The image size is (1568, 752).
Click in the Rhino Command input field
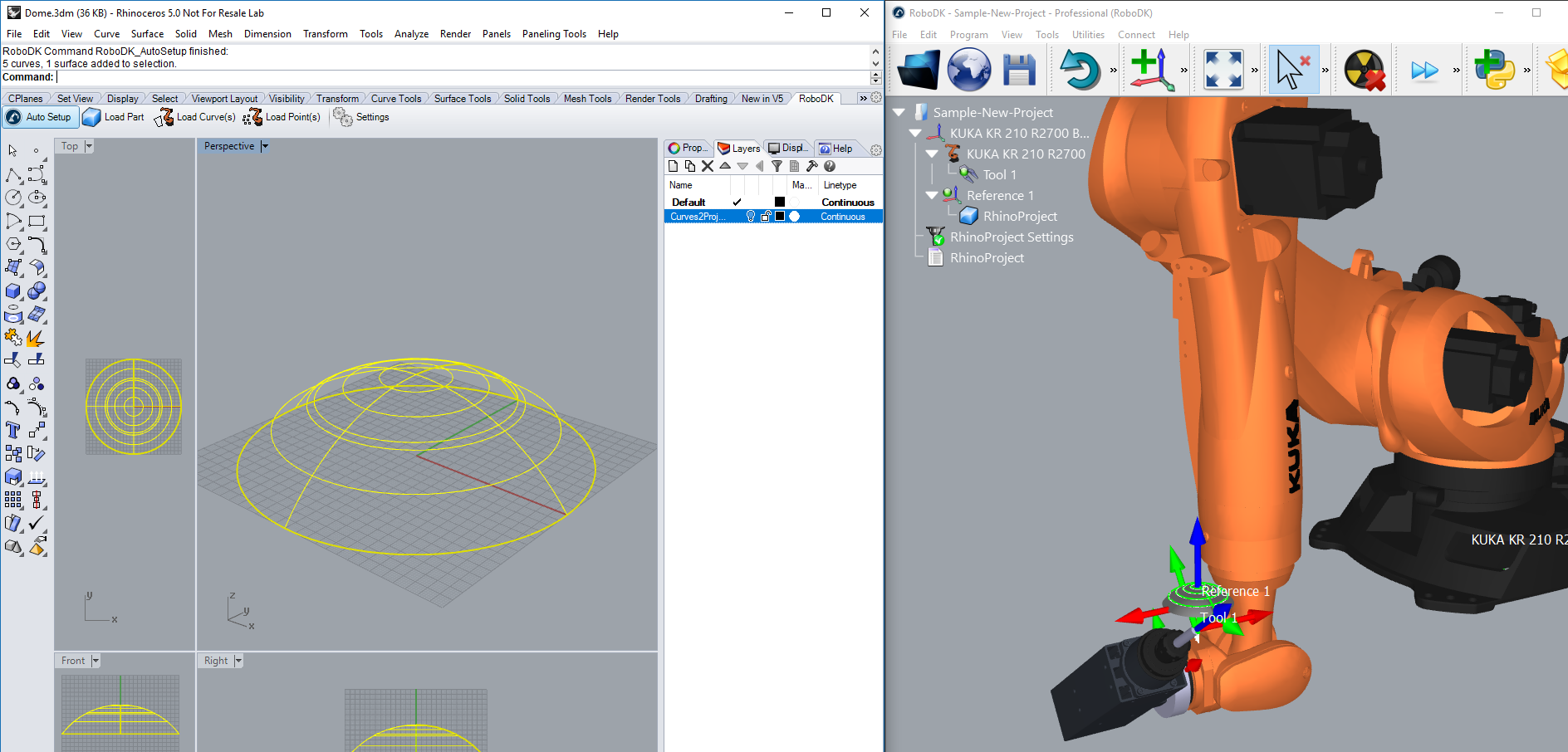[x=166, y=76]
